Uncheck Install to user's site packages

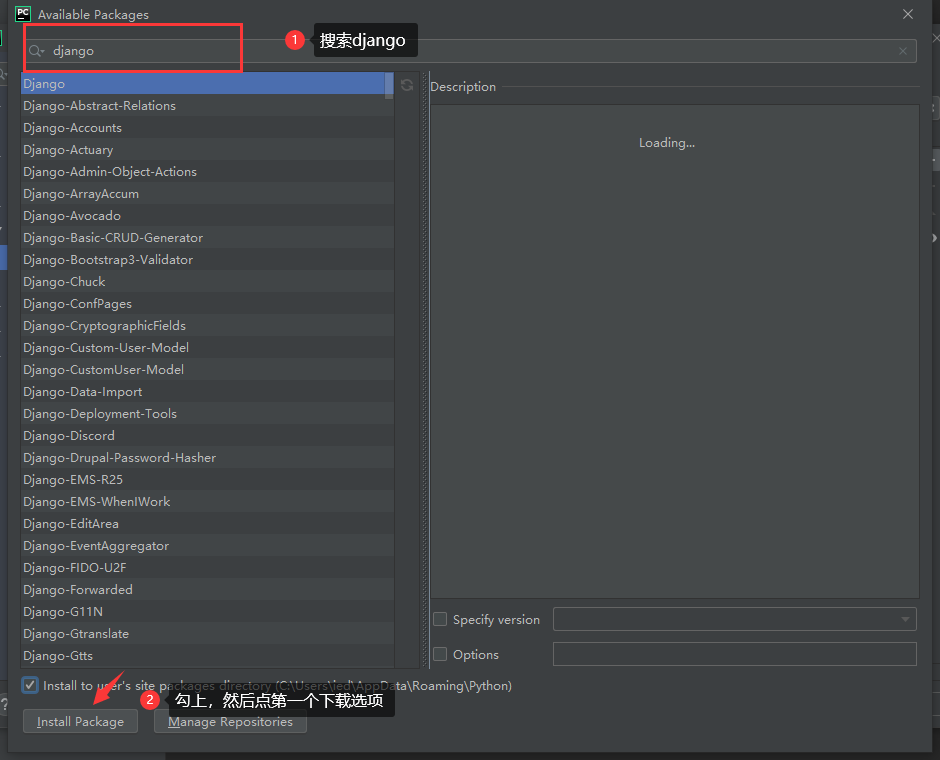tap(29, 685)
